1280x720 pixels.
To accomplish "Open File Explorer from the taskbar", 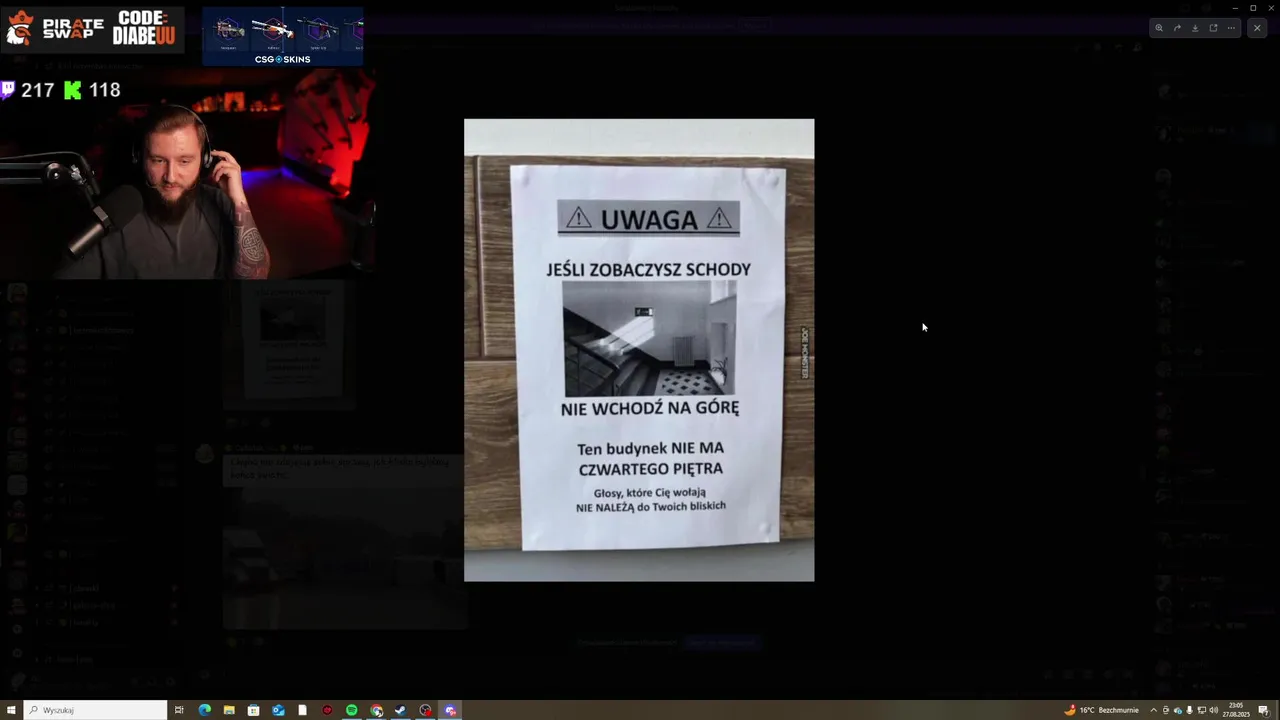I will click(x=229, y=710).
